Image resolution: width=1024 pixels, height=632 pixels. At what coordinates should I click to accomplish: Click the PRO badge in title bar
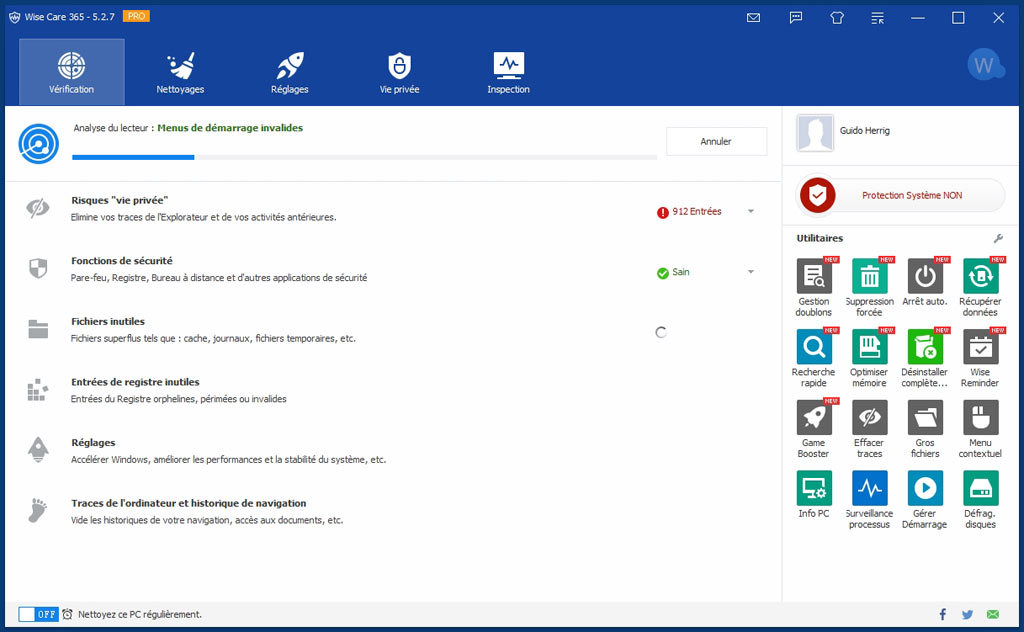click(136, 16)
